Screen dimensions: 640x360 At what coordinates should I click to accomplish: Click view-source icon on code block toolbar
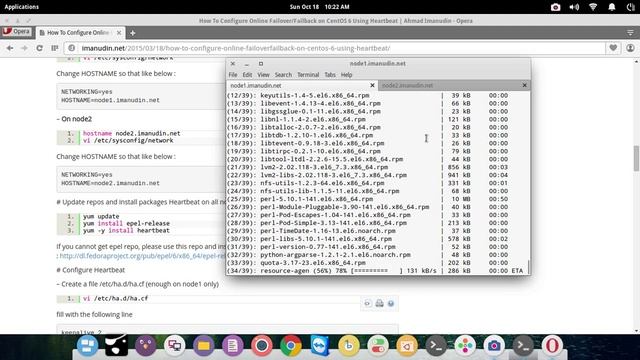point(367,303)
